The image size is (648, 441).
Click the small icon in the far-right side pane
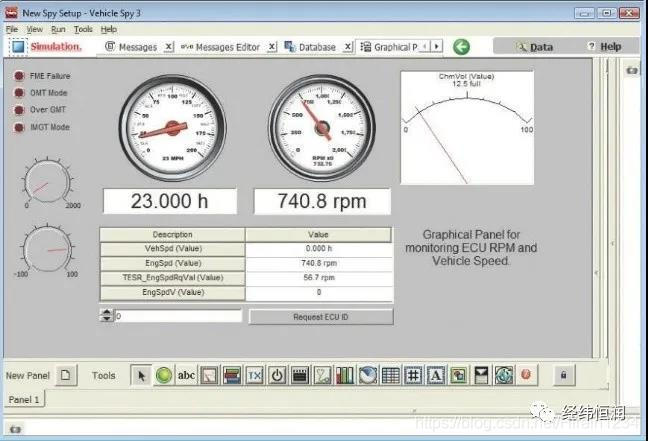[632, 71]
